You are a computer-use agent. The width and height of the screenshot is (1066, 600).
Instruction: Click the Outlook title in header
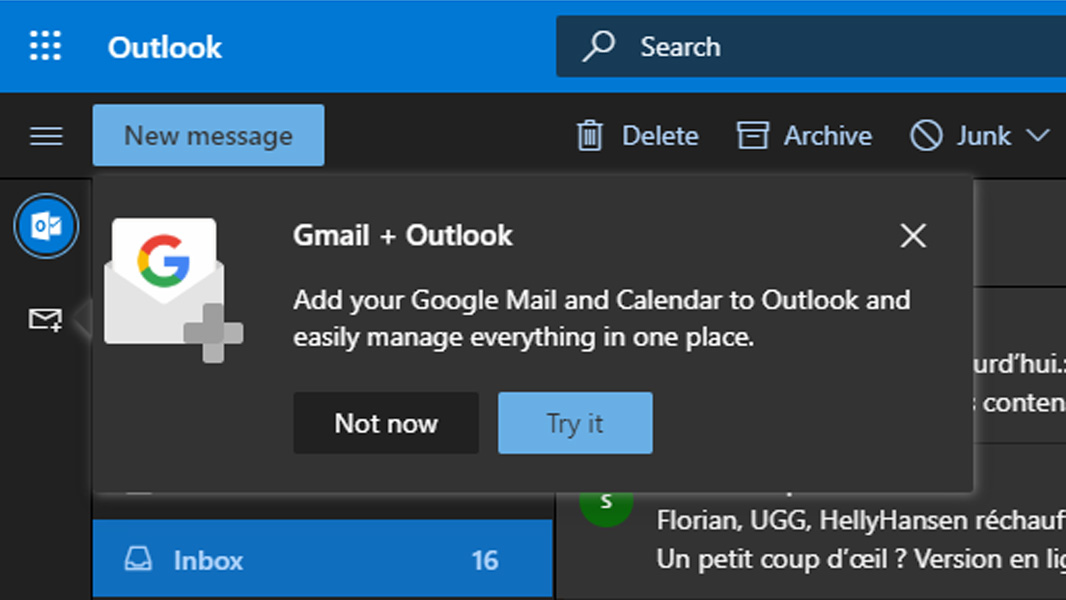click(165, 47)
